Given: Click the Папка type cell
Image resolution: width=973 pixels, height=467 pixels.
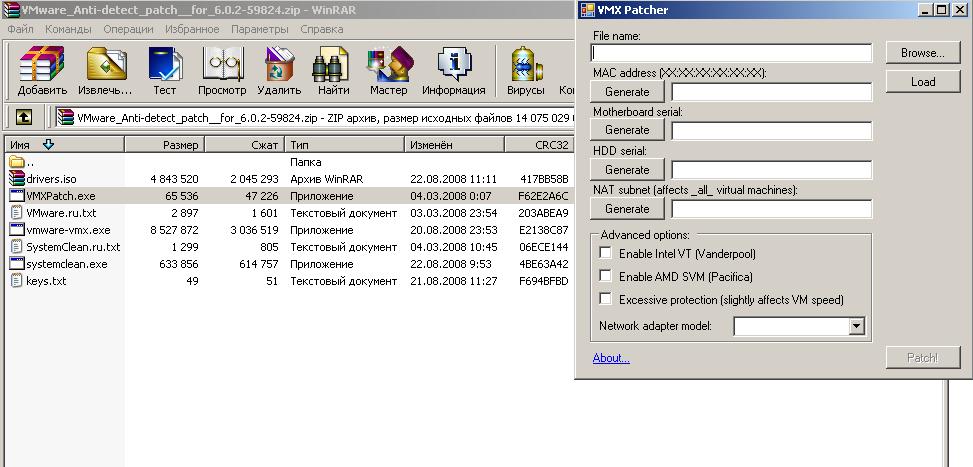Looking at the screenshot, I should [x=305, y=162].
